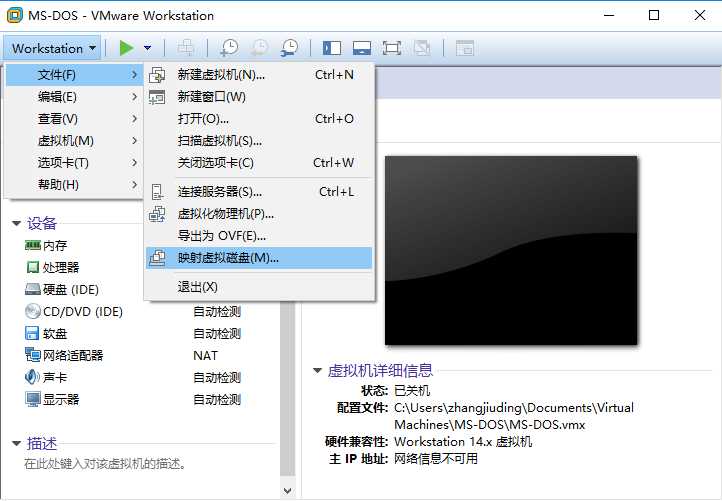Click the description input field placeholder
This screenshot has height=501, width=722.
105,464
